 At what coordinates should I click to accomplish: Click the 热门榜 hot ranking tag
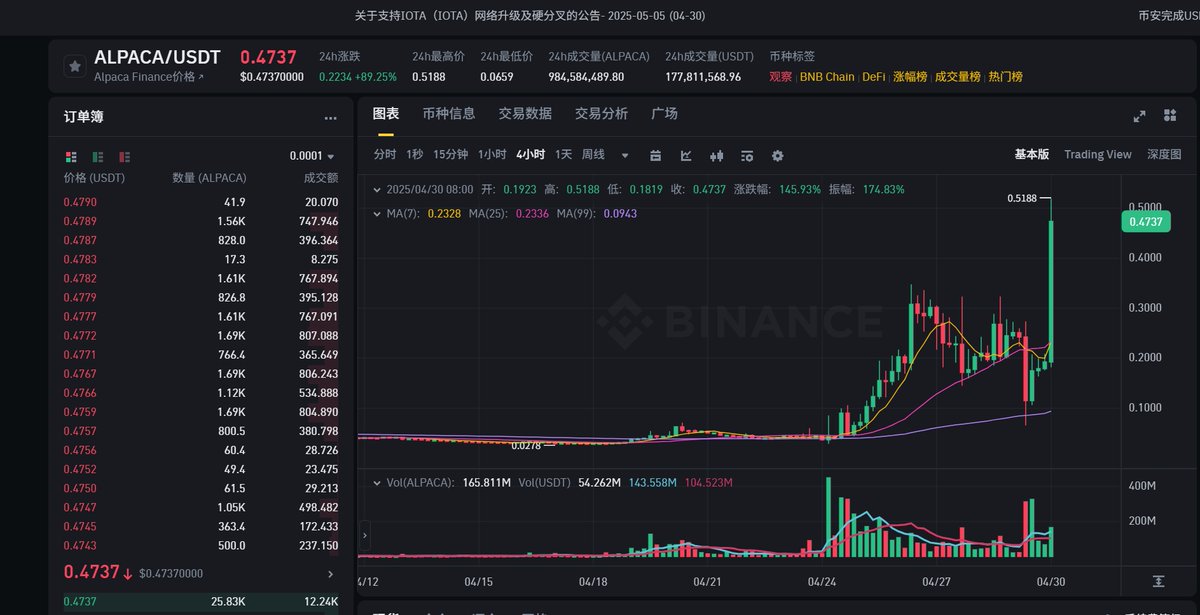1006,77
